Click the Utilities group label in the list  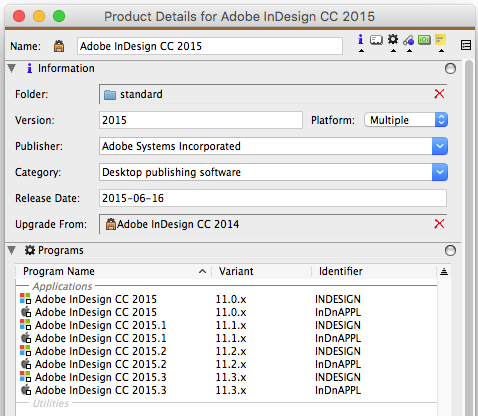tap(51, 403)
